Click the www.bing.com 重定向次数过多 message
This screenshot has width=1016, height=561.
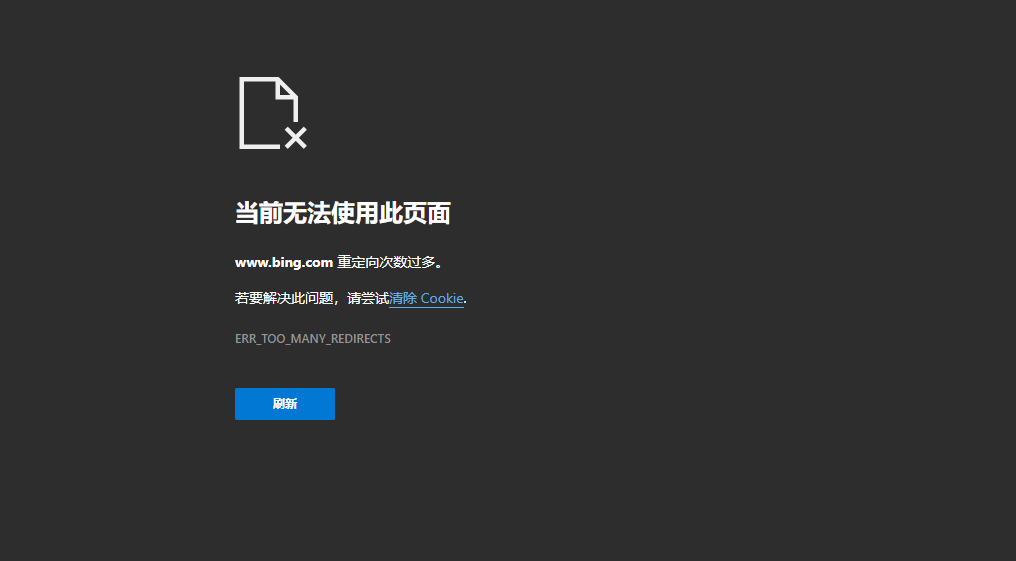click(339, 262)
